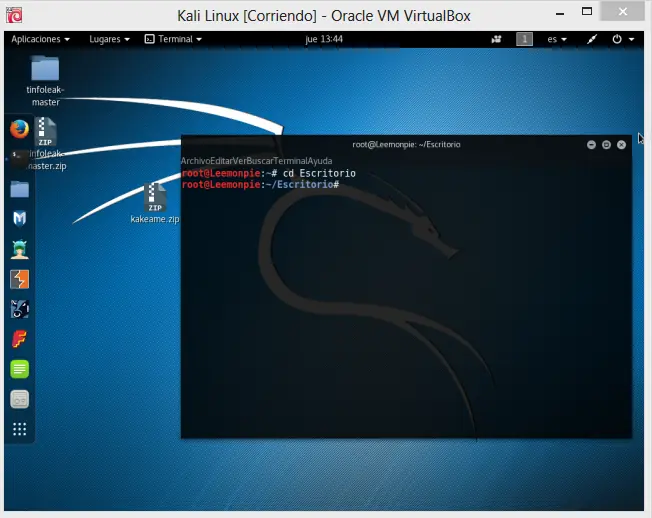This screenshot has width=652, height=518.
Task: Close the Kali Linux VirtualBox window
Action: 622,12
